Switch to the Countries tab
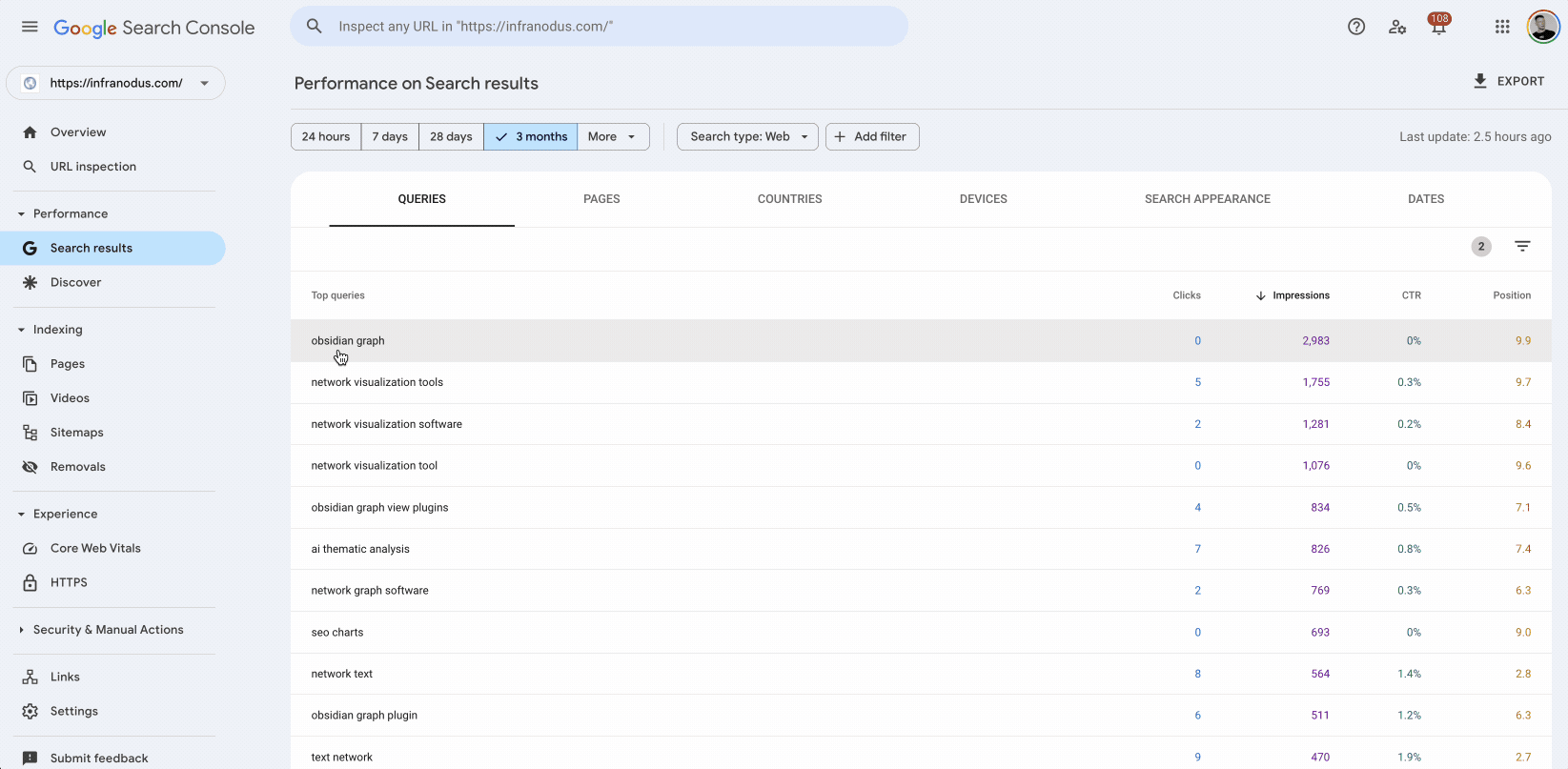The image size is (1568, 769). point(790,199)
